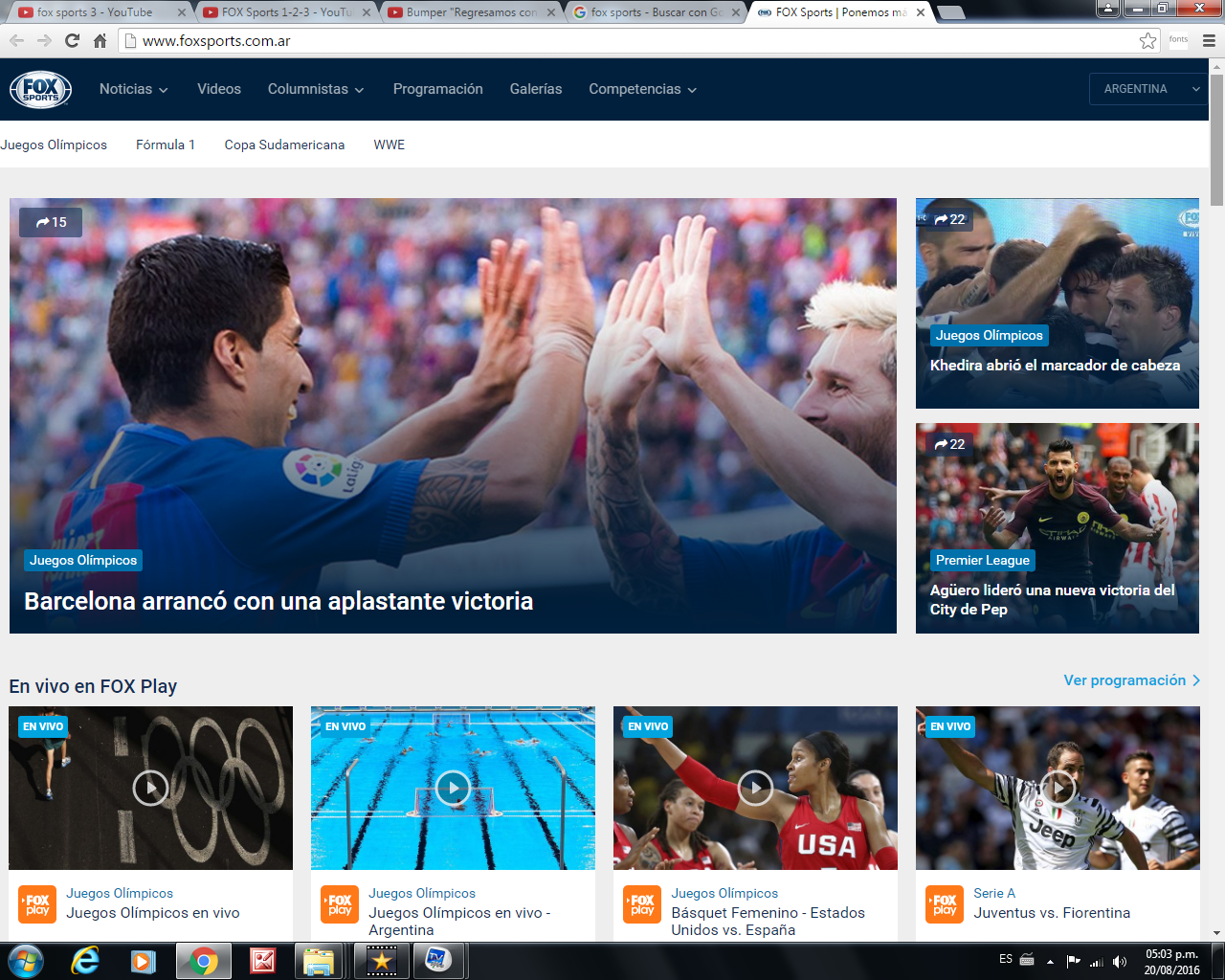The image size is (1225, 980).
Task: Open the Chrome hamburger menu
Action: click(1209, 40)
